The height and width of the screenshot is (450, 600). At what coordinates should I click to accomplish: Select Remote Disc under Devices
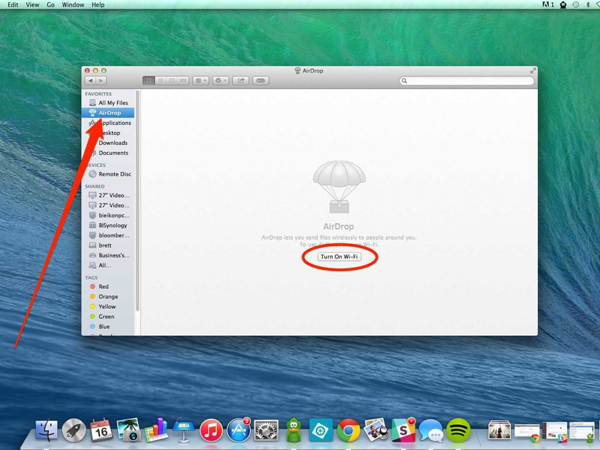pos(108,174)
